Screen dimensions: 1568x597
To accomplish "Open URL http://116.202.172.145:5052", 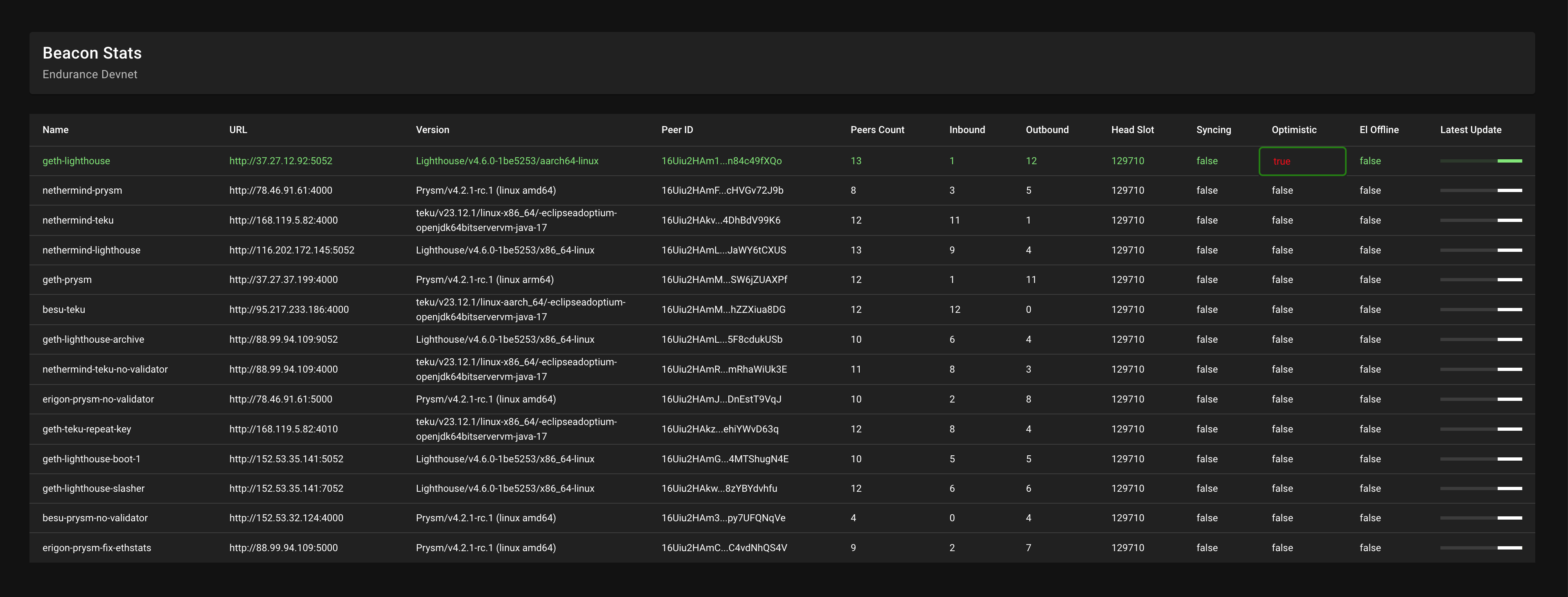I will coord(292,250).
